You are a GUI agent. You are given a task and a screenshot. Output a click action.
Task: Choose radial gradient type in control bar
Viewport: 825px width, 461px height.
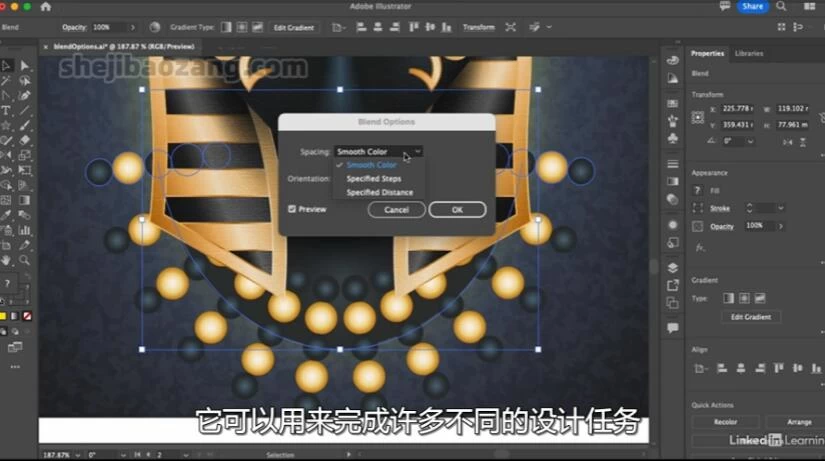242,27
